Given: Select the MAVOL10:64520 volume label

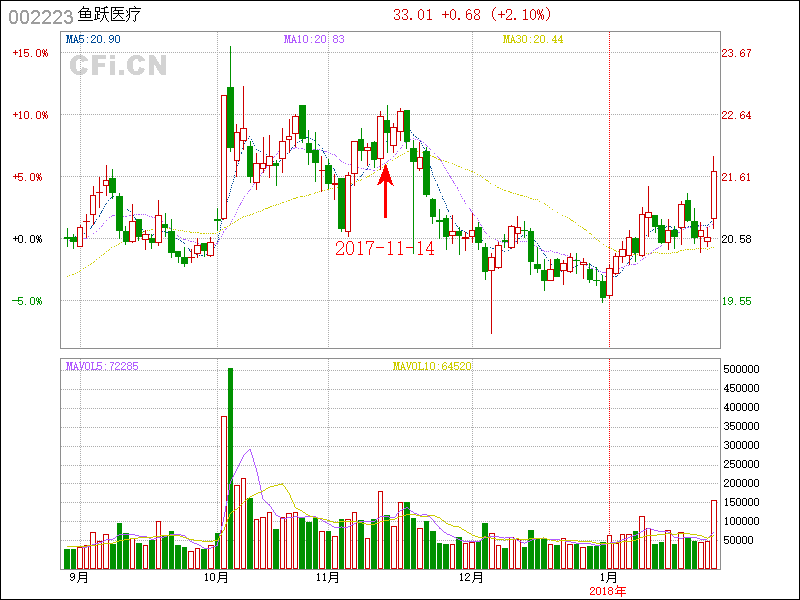Looking at the screenshot, I should point(432,366).
